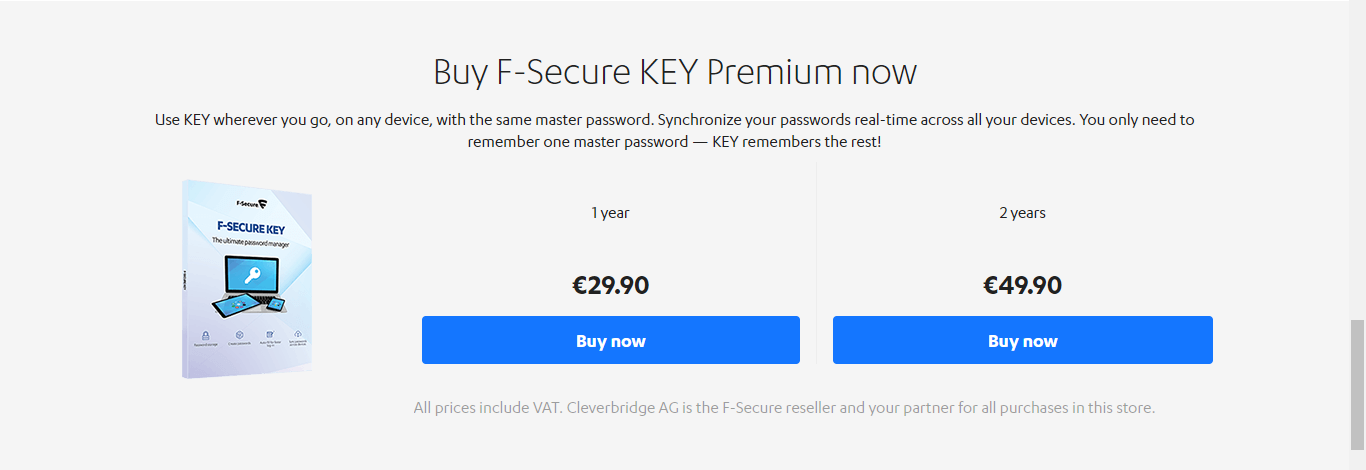
Task: Click the 2 years label
Action: pos(1023,212)
